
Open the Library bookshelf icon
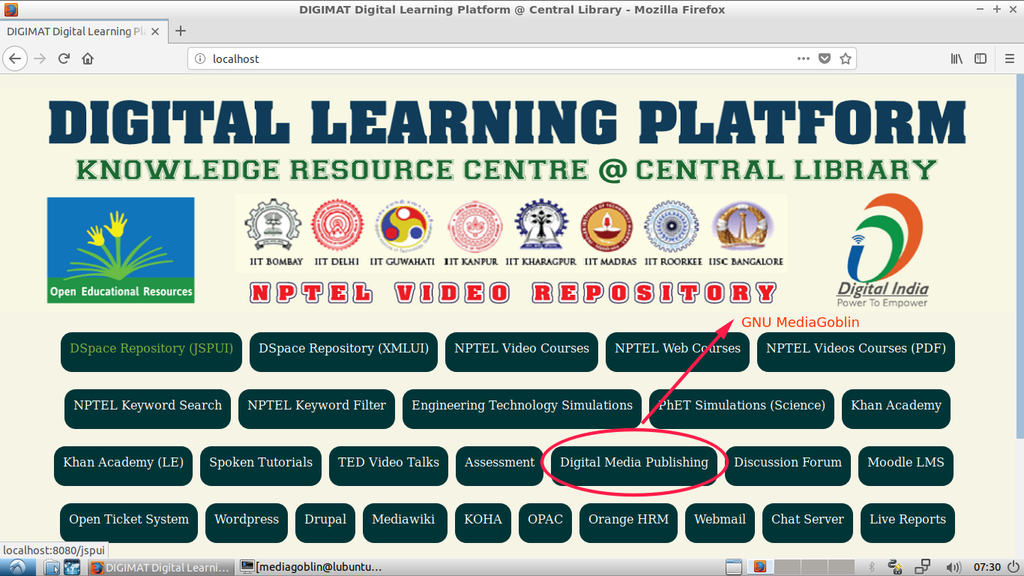(x=957, y=59)
